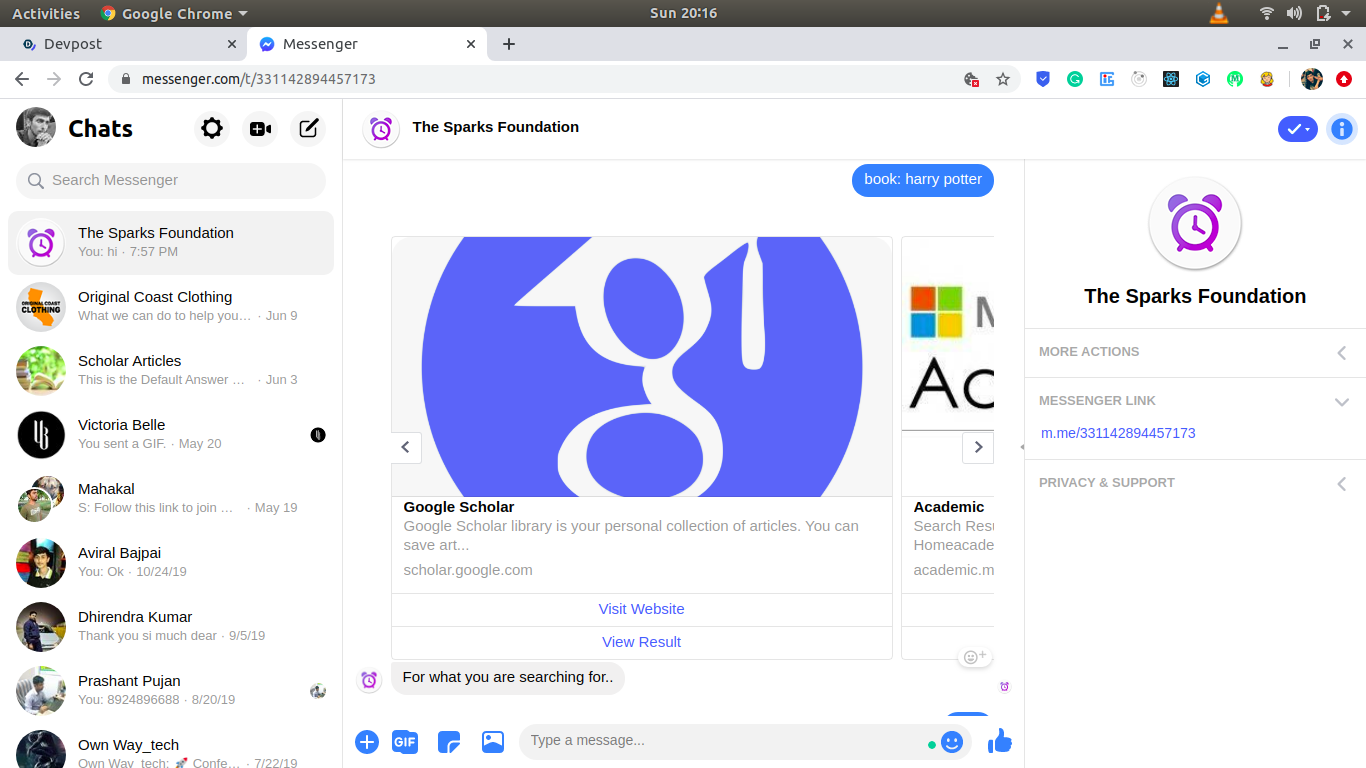Open clock and calendar menu

(683, 13)
